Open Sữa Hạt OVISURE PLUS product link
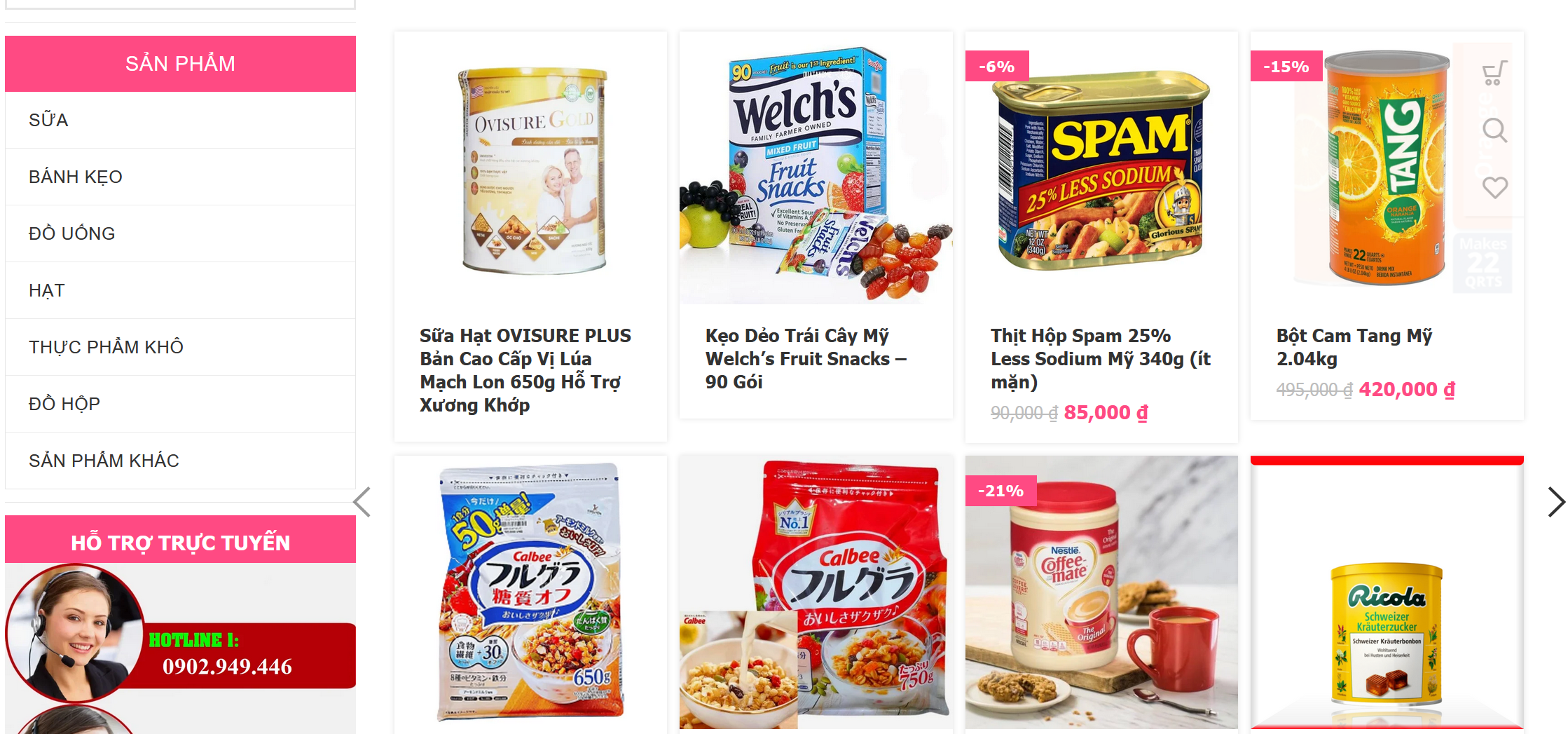This screenshot has height=734, width=1568. tap(525, 370)
